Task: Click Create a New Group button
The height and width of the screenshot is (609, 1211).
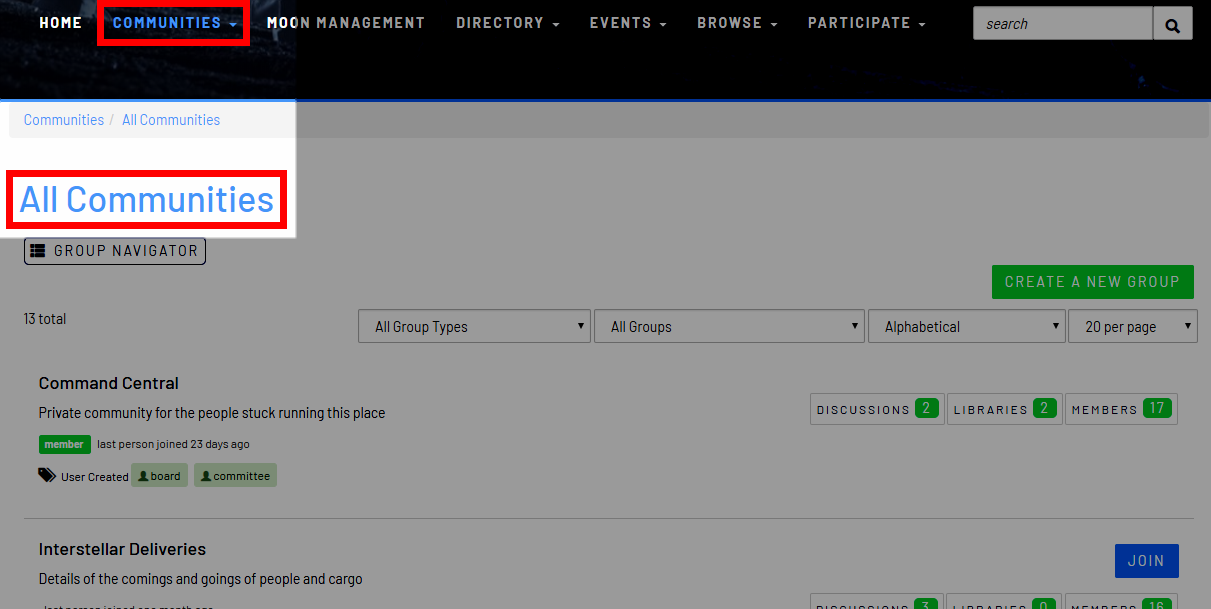Action: (x=1093, y=282)
